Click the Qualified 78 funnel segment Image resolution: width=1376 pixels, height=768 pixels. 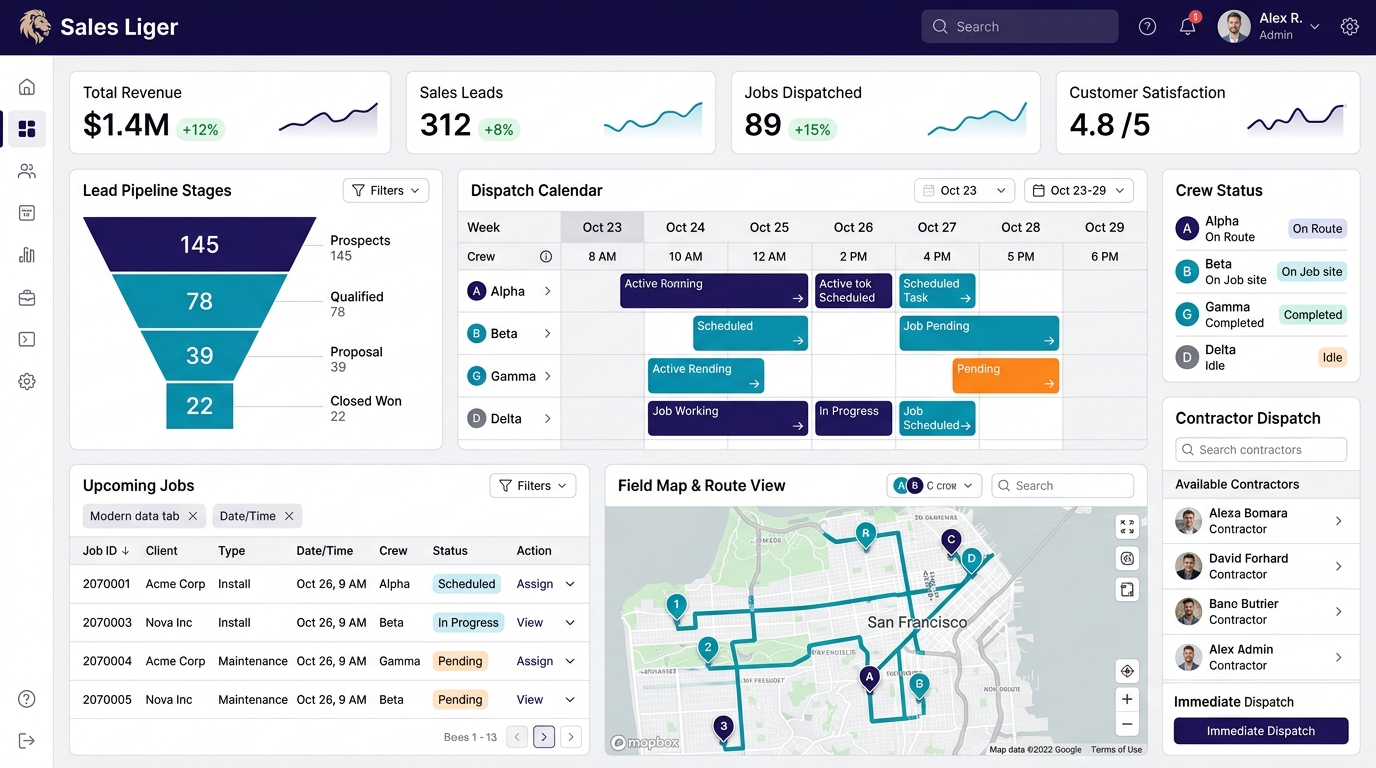tap(199, 301)
